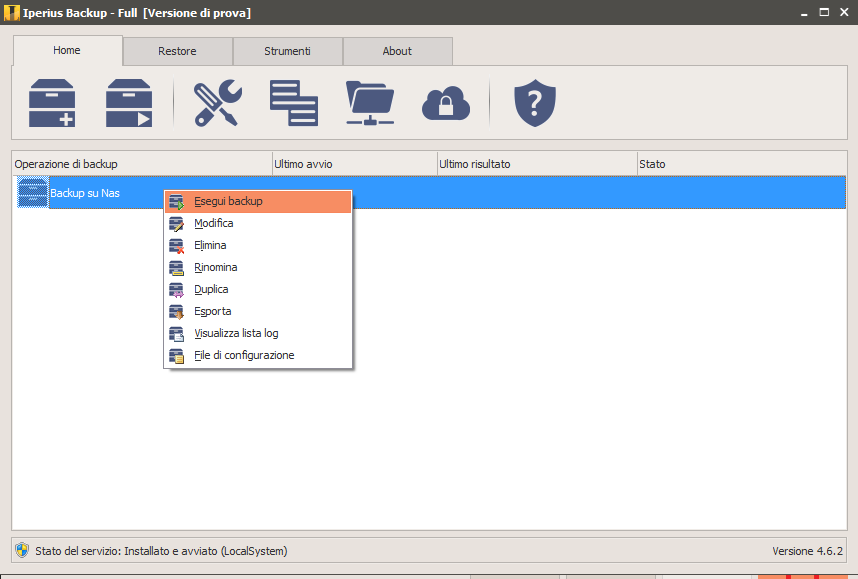
Task: Open the log list document icon
Action: 294,103
